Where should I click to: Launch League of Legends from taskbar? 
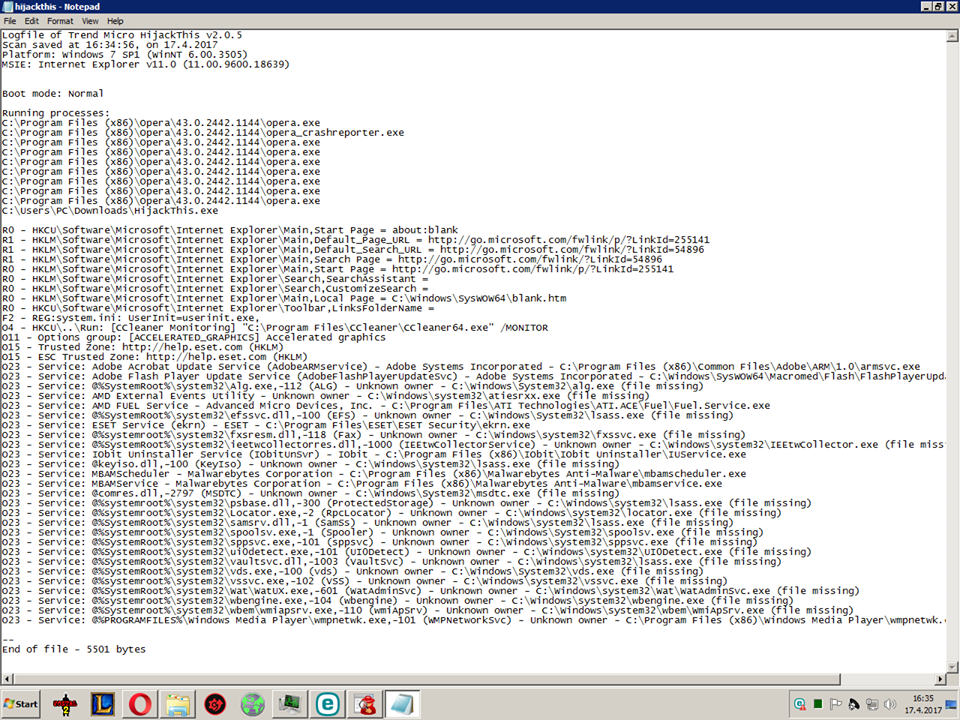coord(102,705)
